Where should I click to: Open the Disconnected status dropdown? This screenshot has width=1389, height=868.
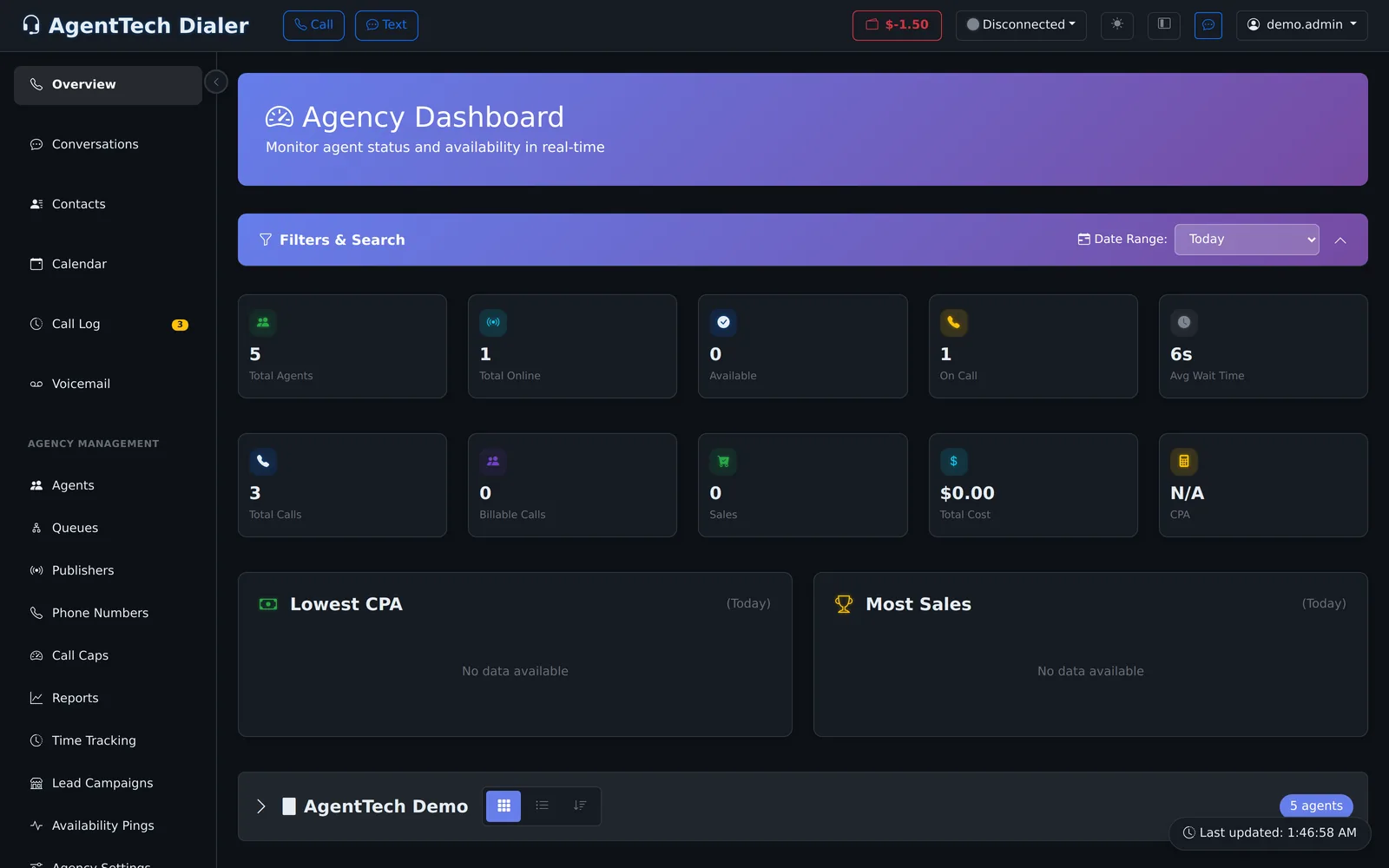(x=1021, y=24)
